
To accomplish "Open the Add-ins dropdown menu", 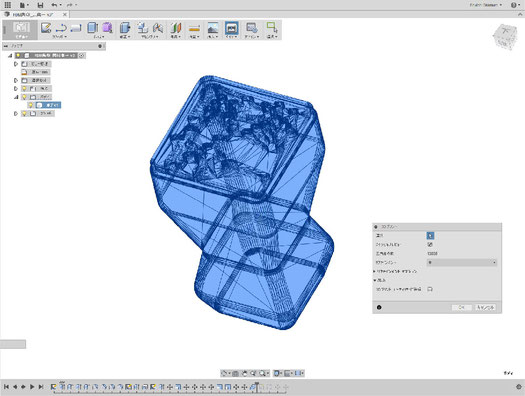I will click(251, 36).
